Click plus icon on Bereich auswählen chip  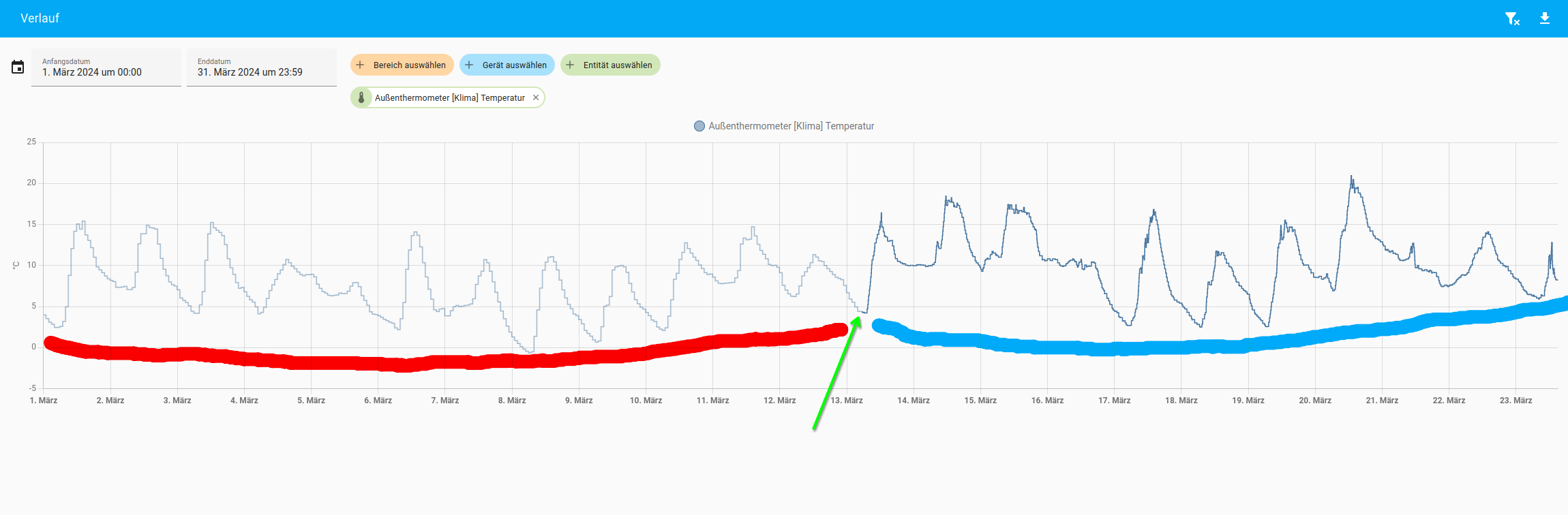pos(361,65)
